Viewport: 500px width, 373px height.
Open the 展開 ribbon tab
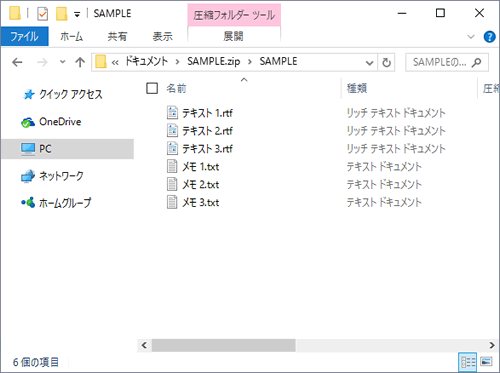coord(233,36)
